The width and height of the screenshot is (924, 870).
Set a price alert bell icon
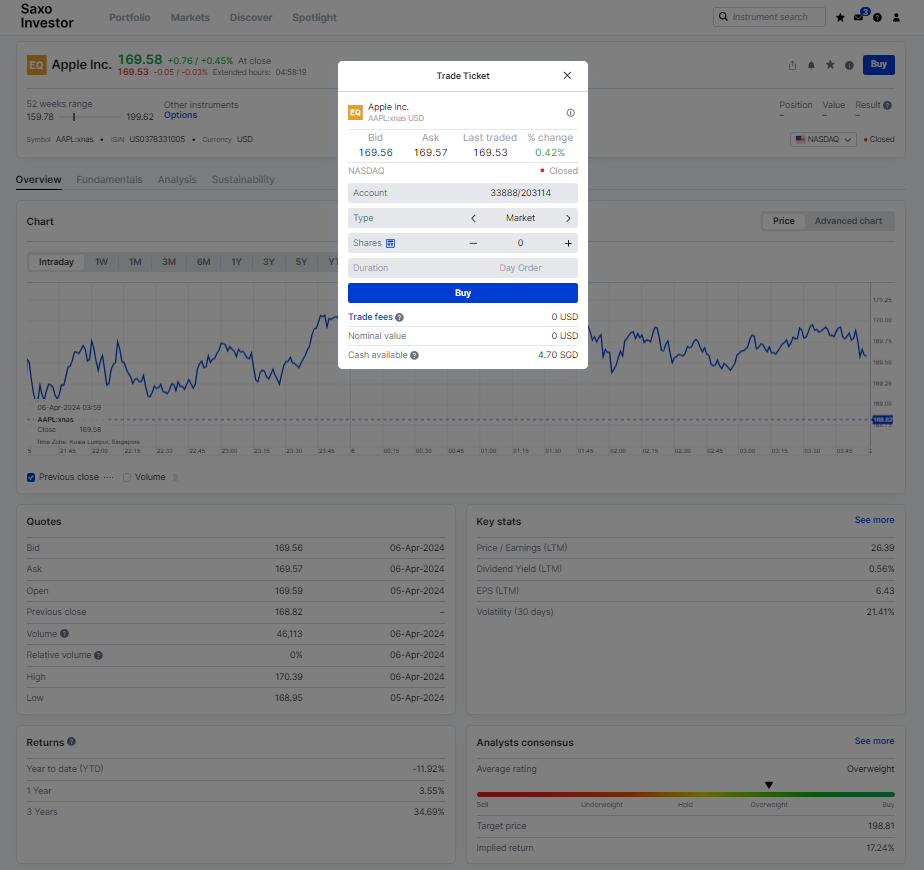811,65
